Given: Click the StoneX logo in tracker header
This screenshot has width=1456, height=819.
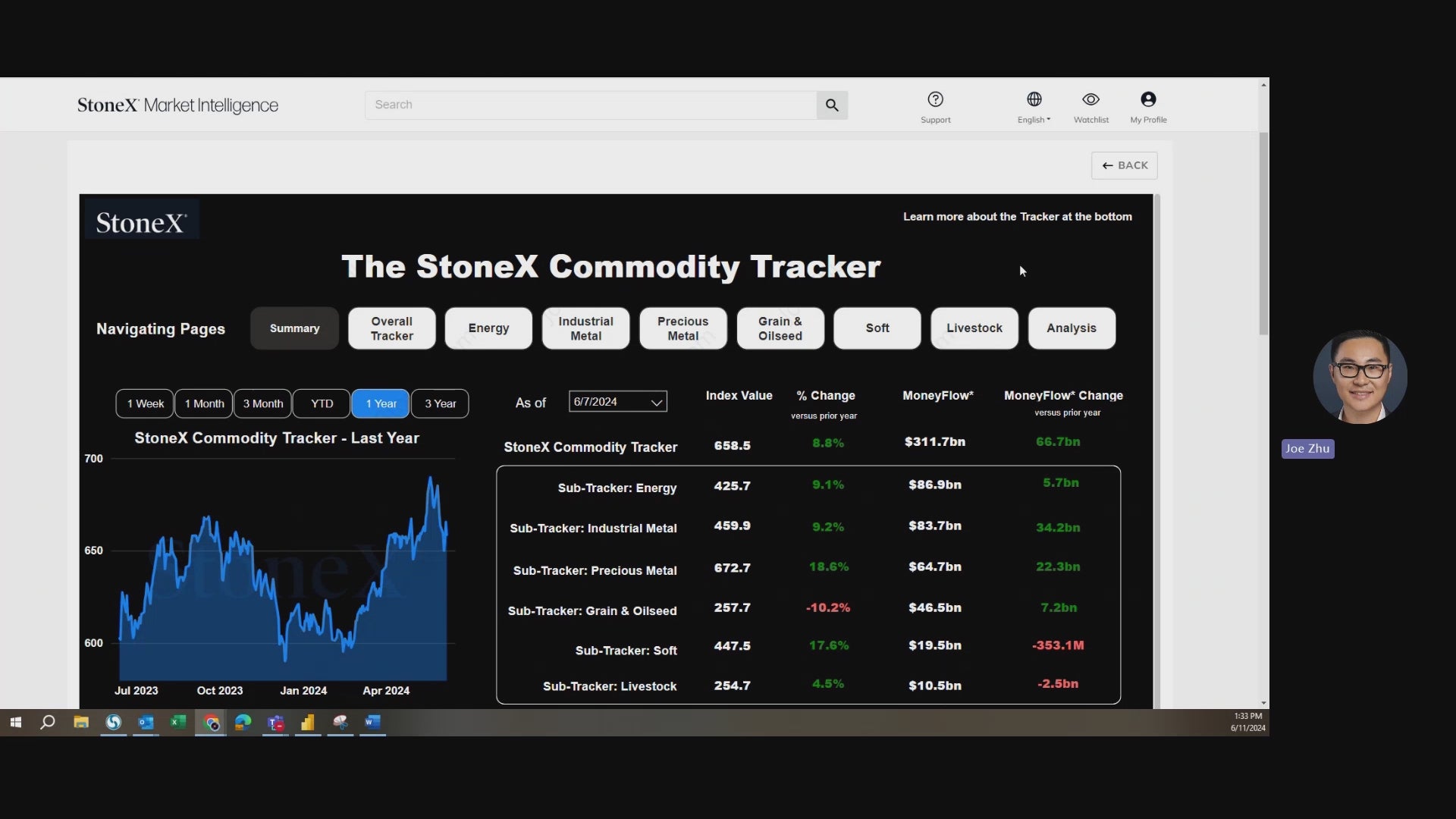Looking at the screenshot, I should pyautogui.click(x=142, y=221).
